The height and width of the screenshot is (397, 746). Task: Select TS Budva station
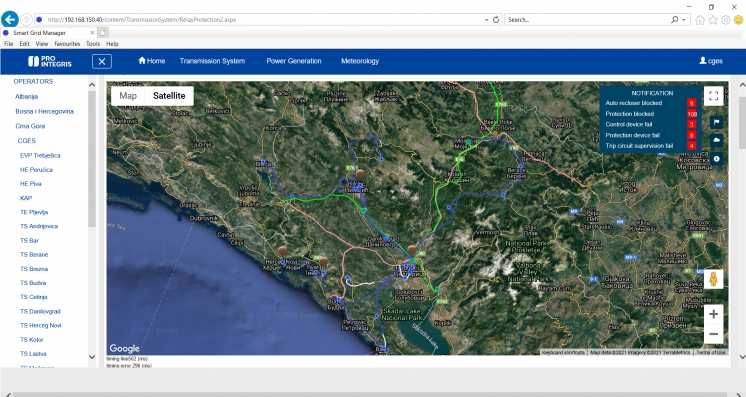click(x=33, y=283)
